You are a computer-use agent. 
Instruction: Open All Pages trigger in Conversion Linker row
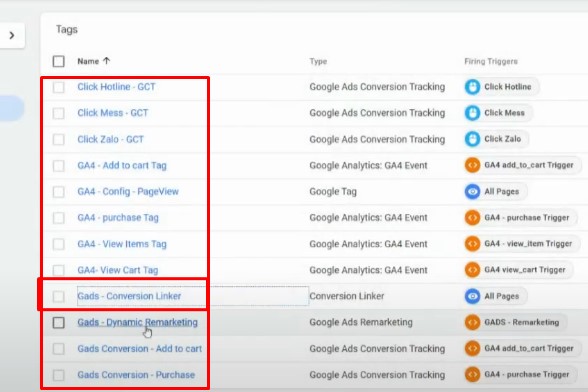496,296
